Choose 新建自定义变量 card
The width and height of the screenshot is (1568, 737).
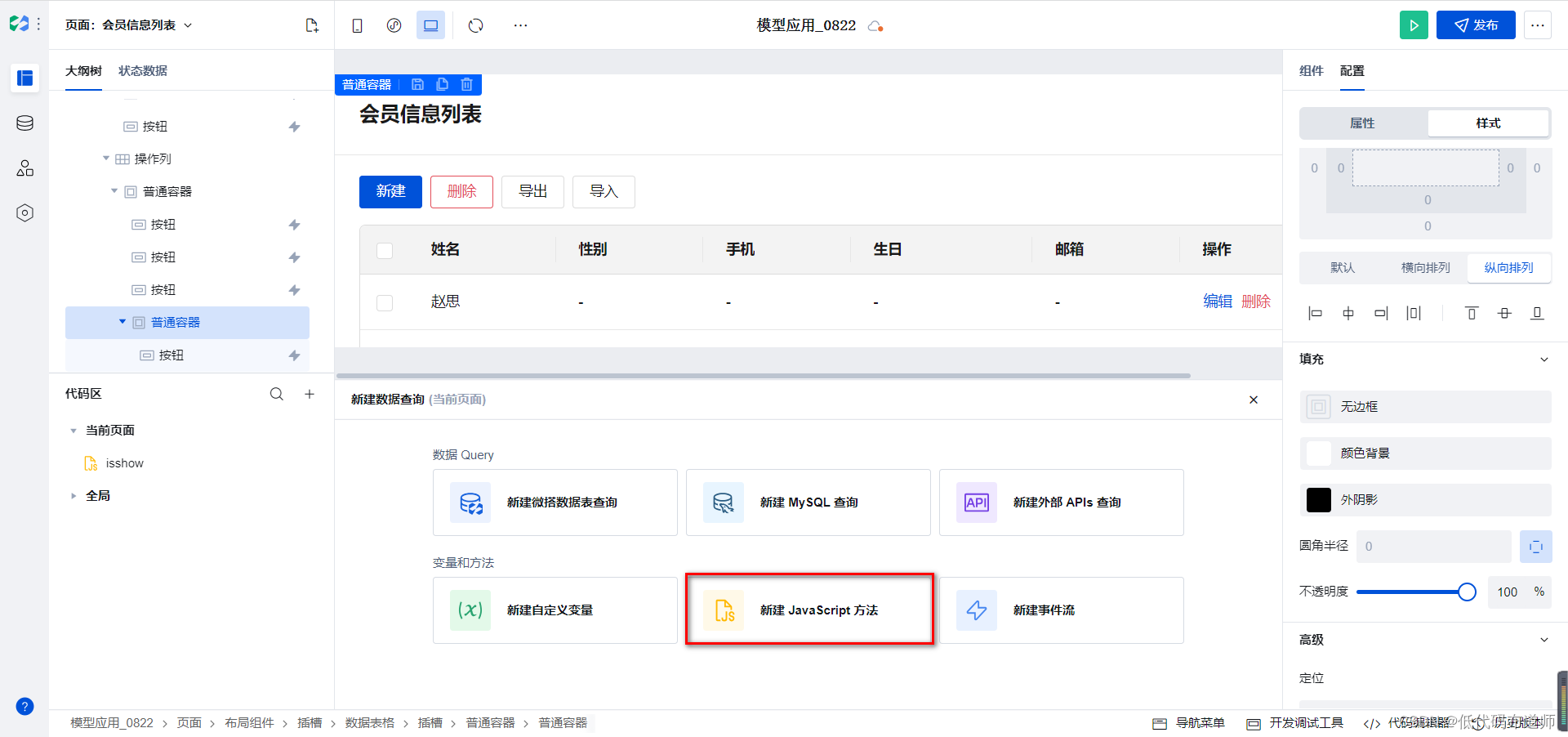555,610
